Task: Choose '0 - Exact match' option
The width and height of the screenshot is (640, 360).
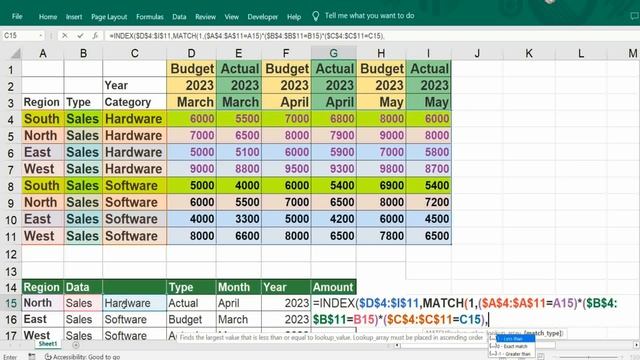Action: click(512, 346)
